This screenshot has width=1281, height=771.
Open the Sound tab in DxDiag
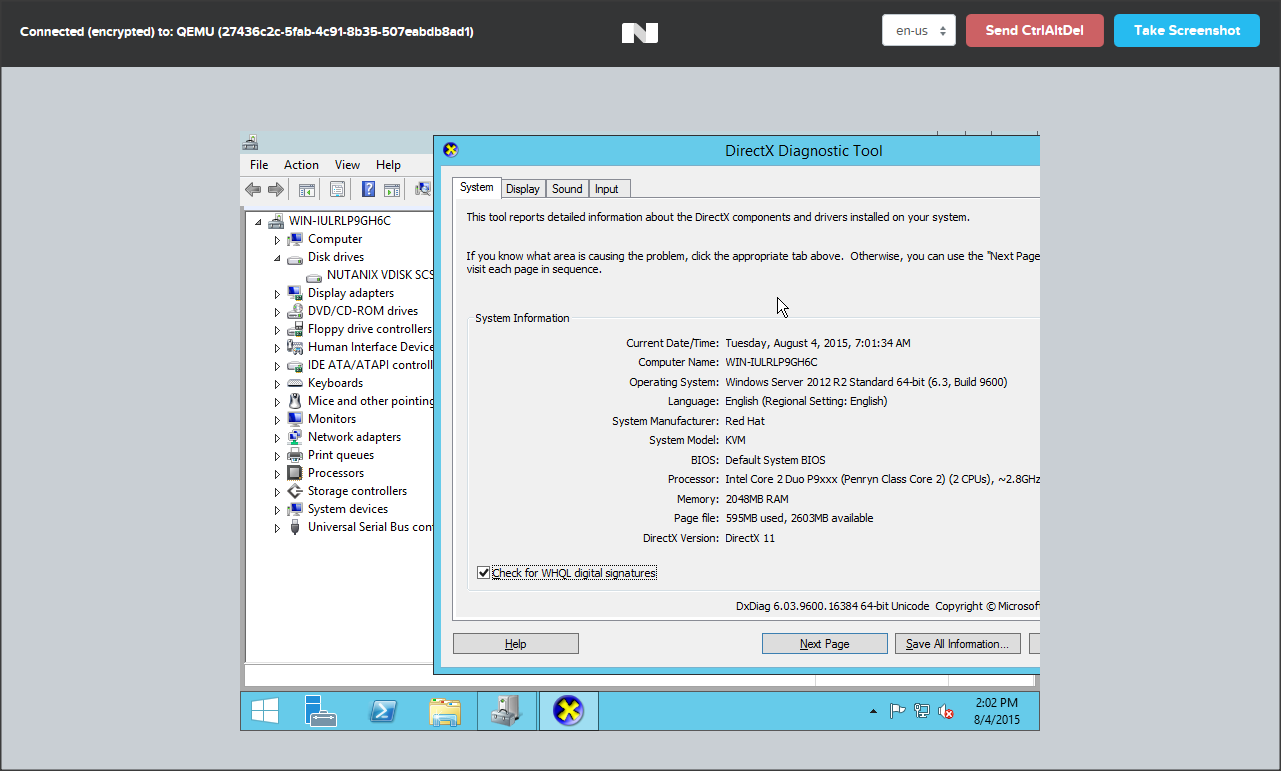(567, 189)
